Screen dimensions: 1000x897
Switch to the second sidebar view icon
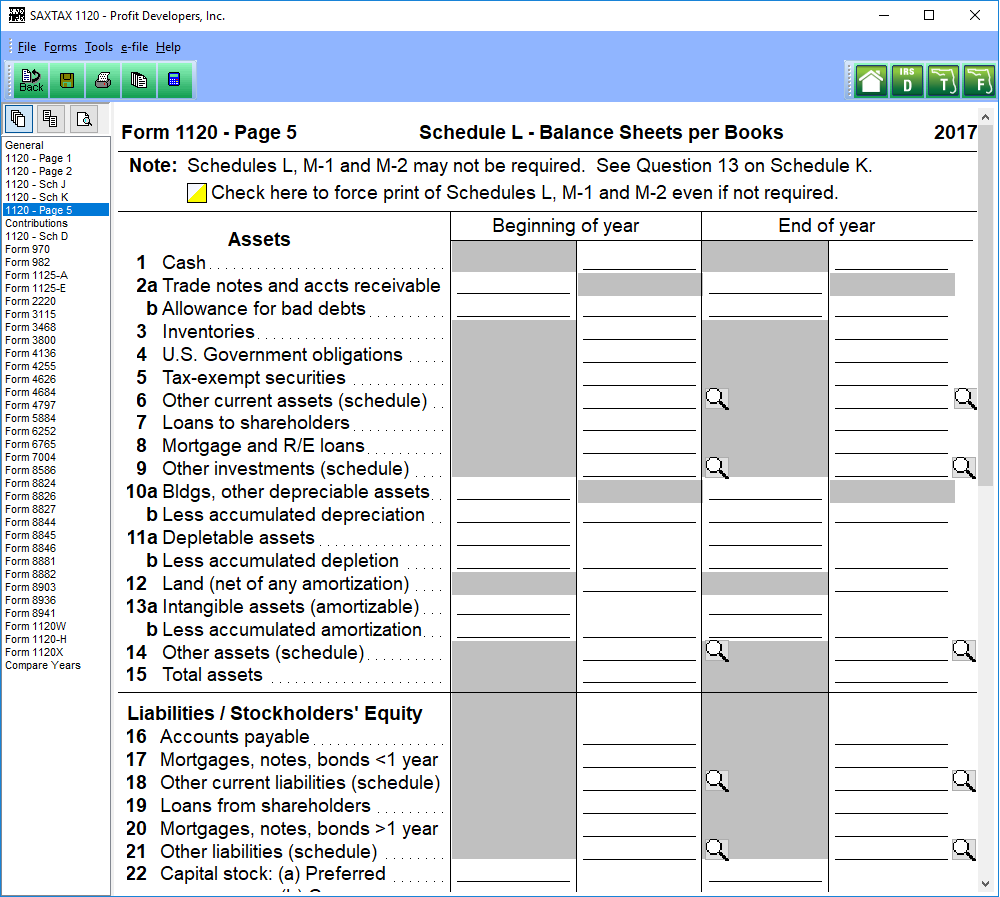coord(50,119)
